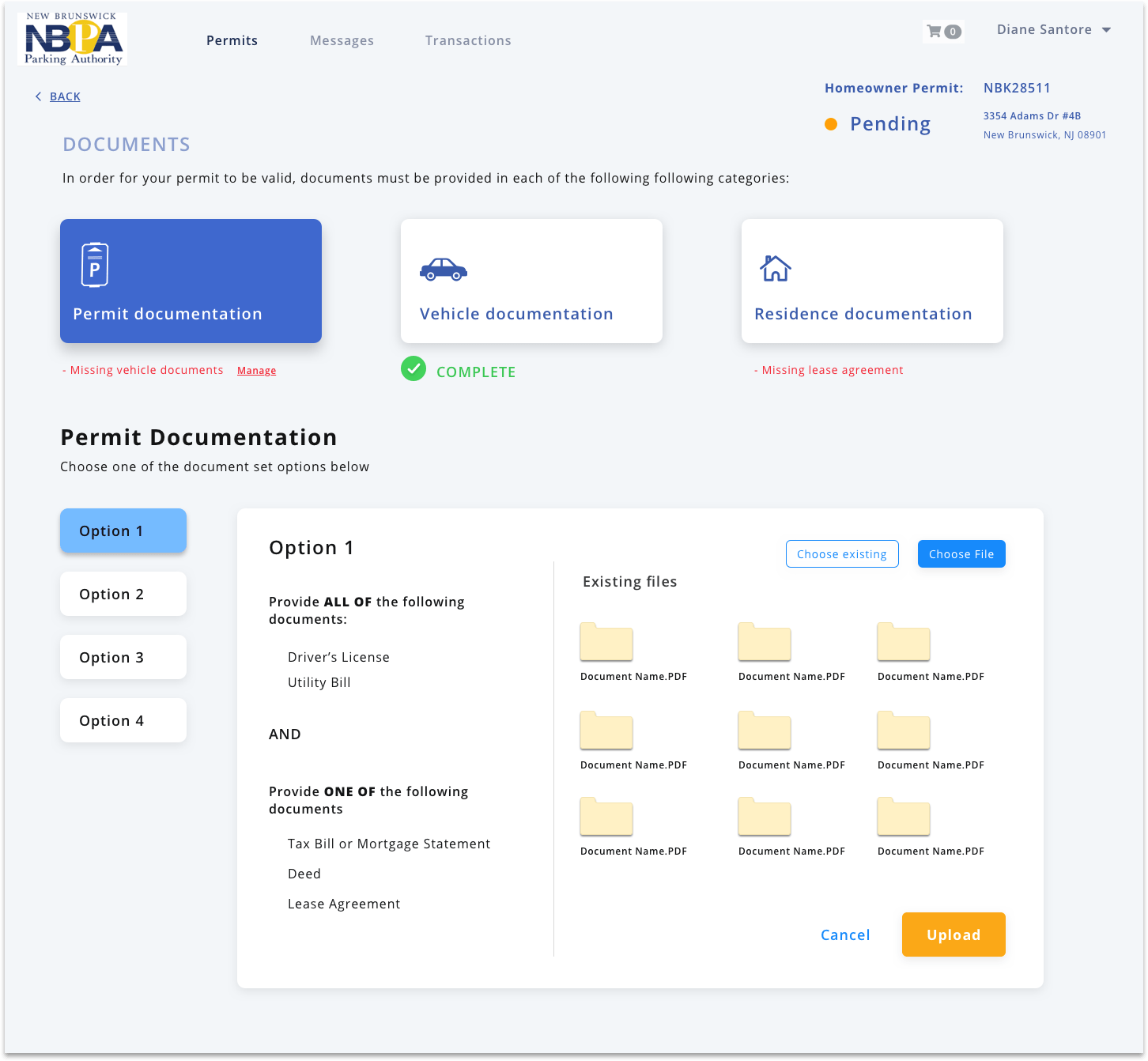This screenshot has height=1061, width=1148.
Task: Select the Permit documentation card icon
Action: click(94, 263)
